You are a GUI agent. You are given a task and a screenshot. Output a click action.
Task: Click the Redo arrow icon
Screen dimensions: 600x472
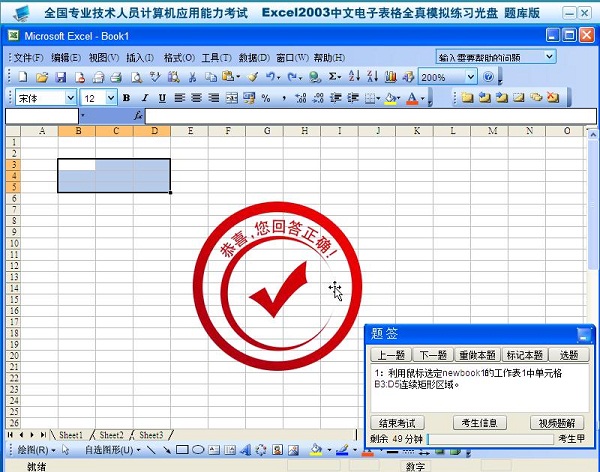coord(292,77)
